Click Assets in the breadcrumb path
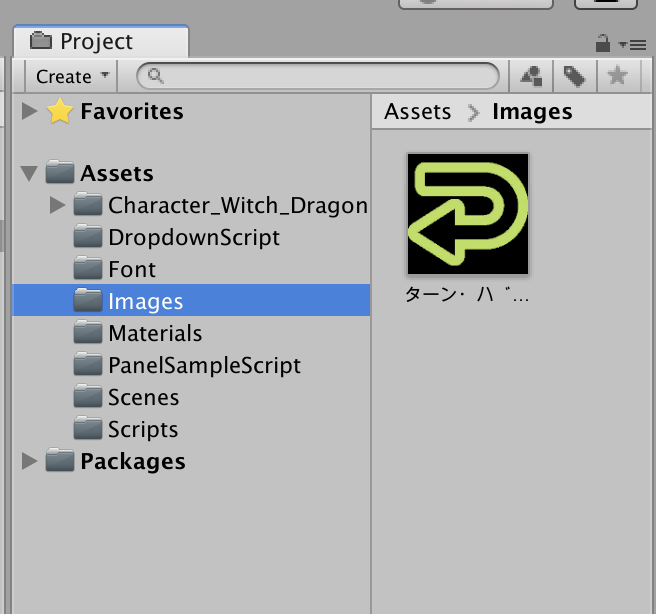This screenshot has width=656, height=614. pos(418,112)
